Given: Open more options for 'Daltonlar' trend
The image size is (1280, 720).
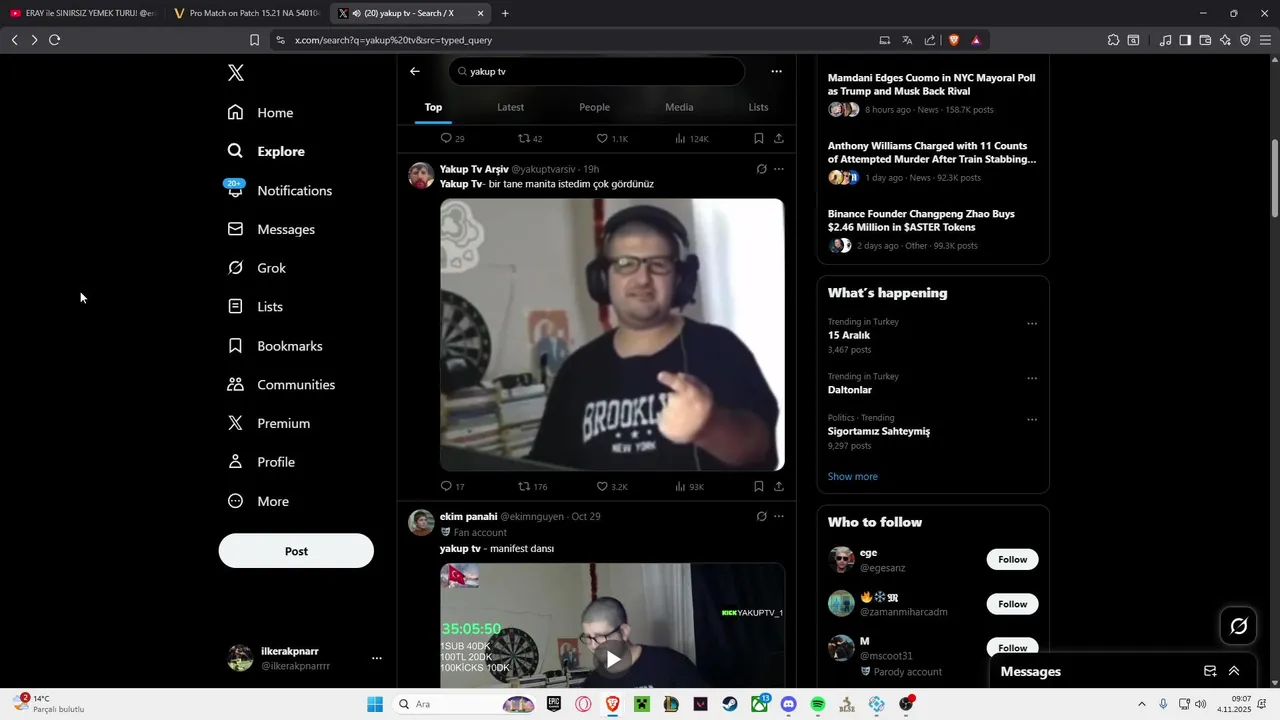Looking at the screenshot, I should point(1032,378).
